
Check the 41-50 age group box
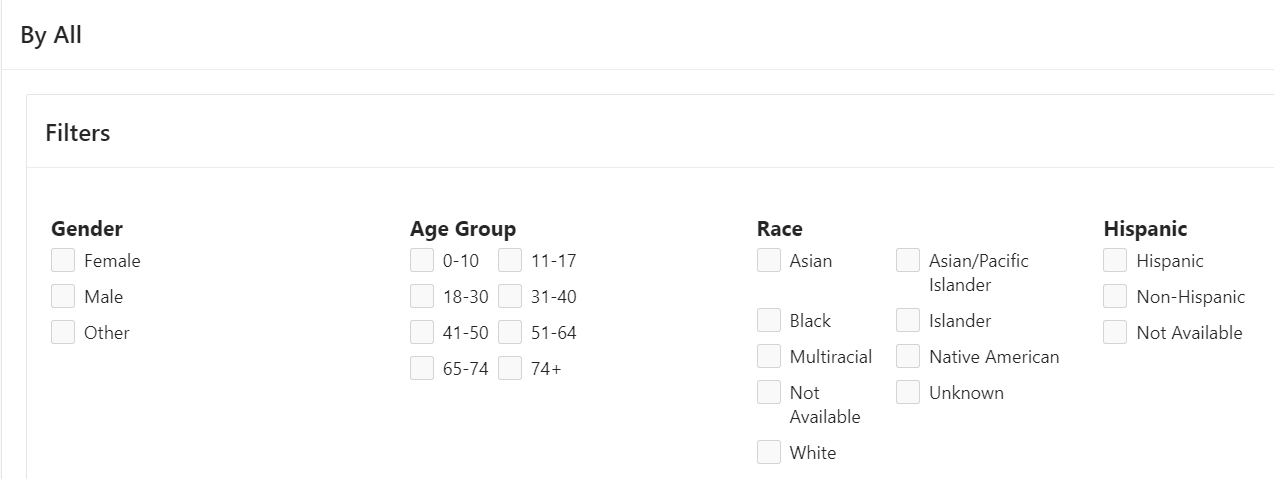tap(422, 333)
